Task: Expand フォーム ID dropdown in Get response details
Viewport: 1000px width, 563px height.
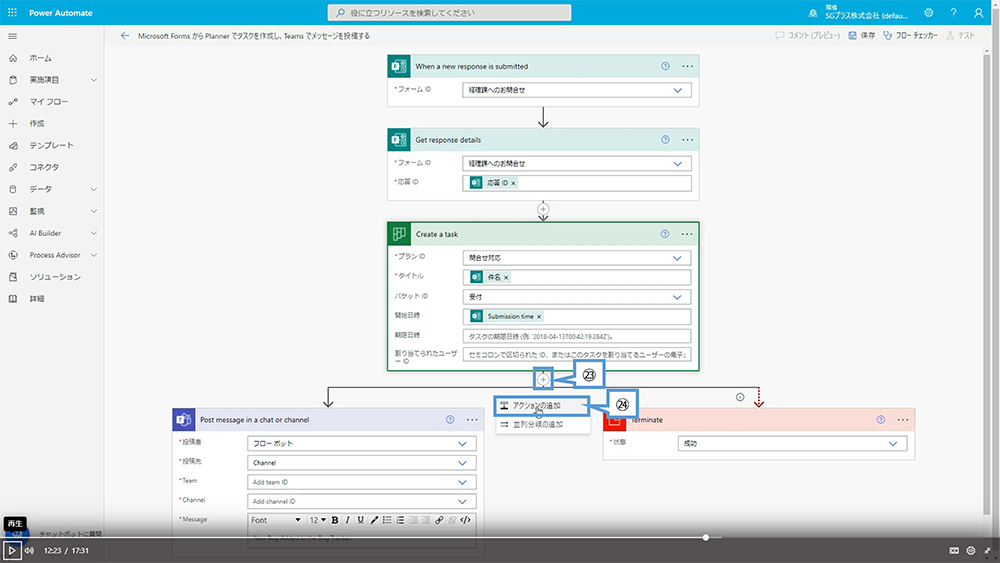Action: 677,164
